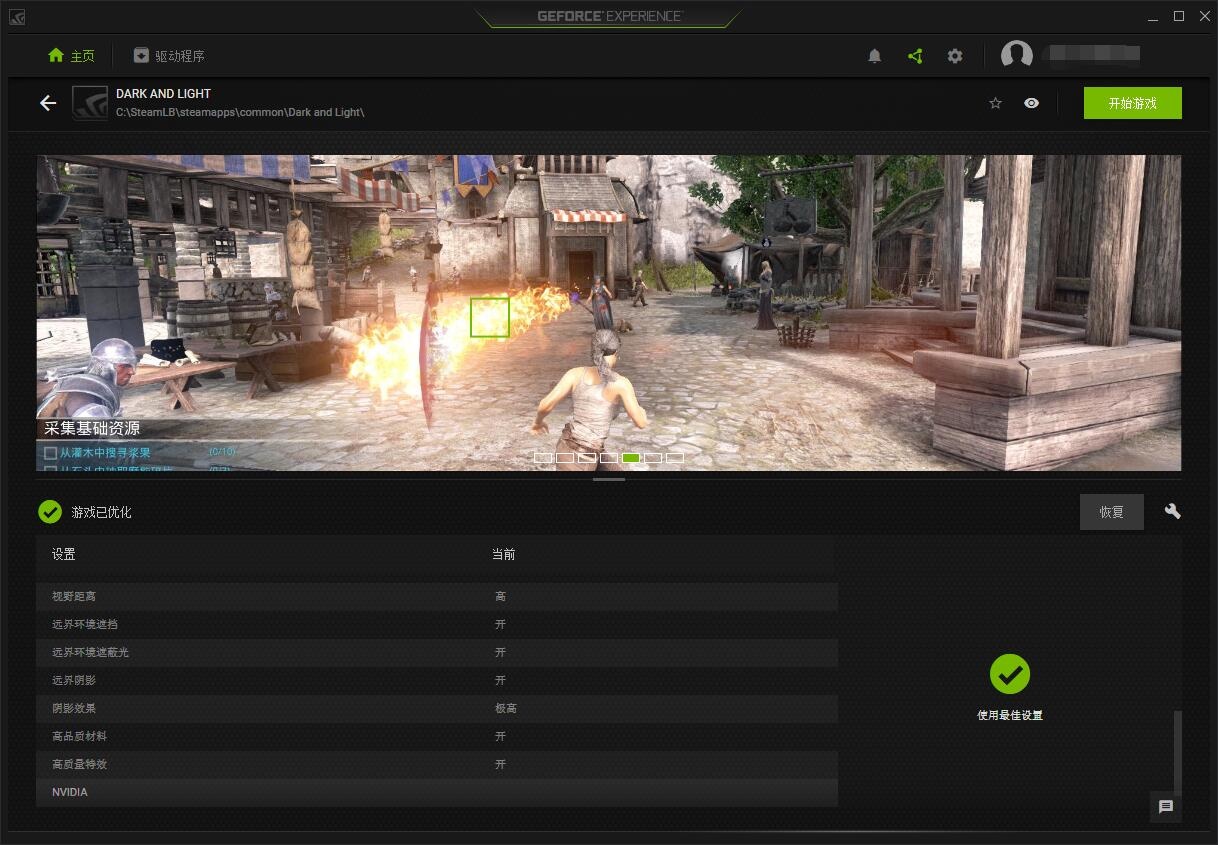Select the last screenshot indicator box
The height and width of the screenshot is (845, 1218).
pyautogui.click(x=675, y=458)
